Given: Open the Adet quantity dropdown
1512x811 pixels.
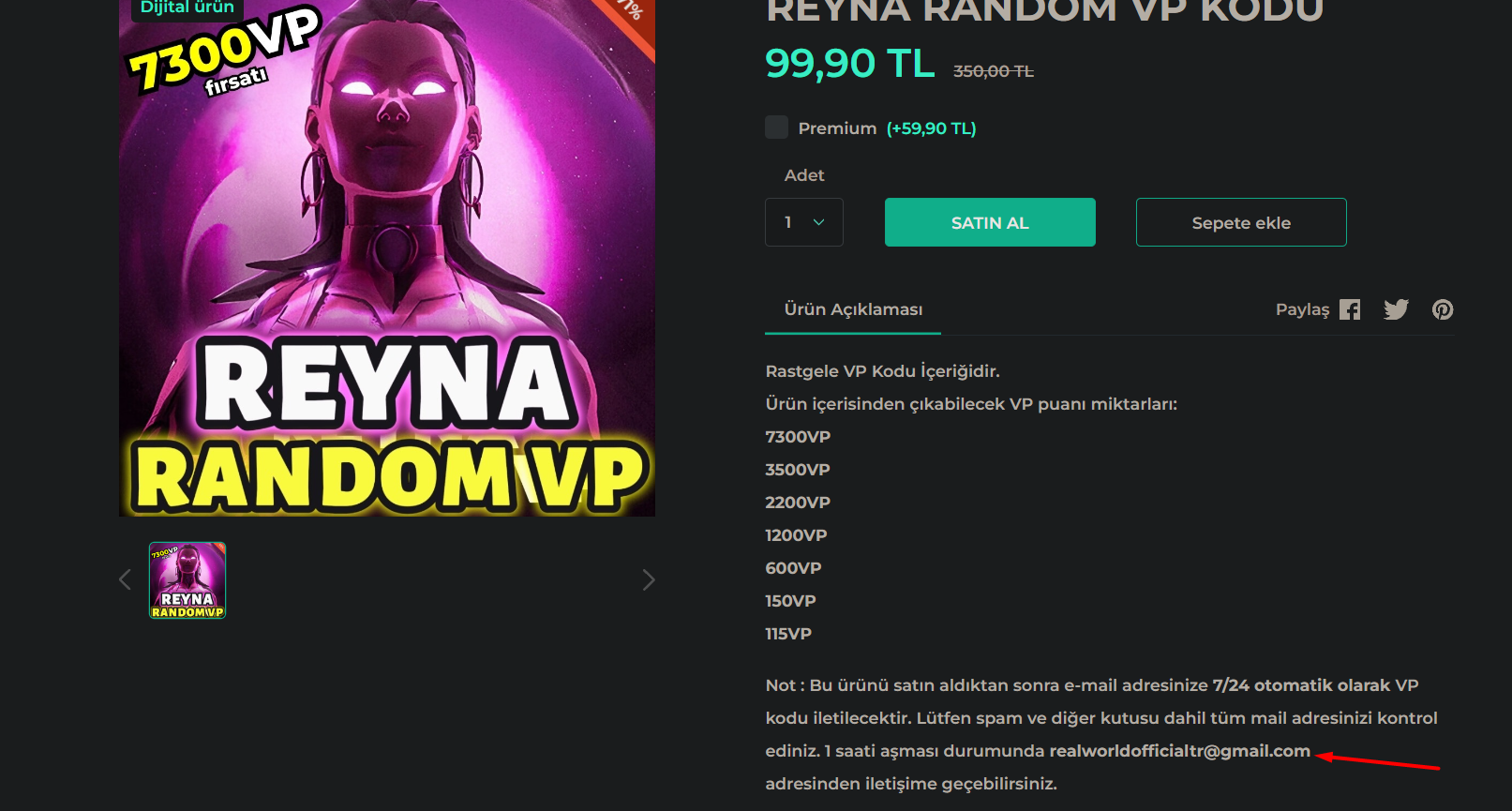Looking at the screenshot, I should 804,222.
